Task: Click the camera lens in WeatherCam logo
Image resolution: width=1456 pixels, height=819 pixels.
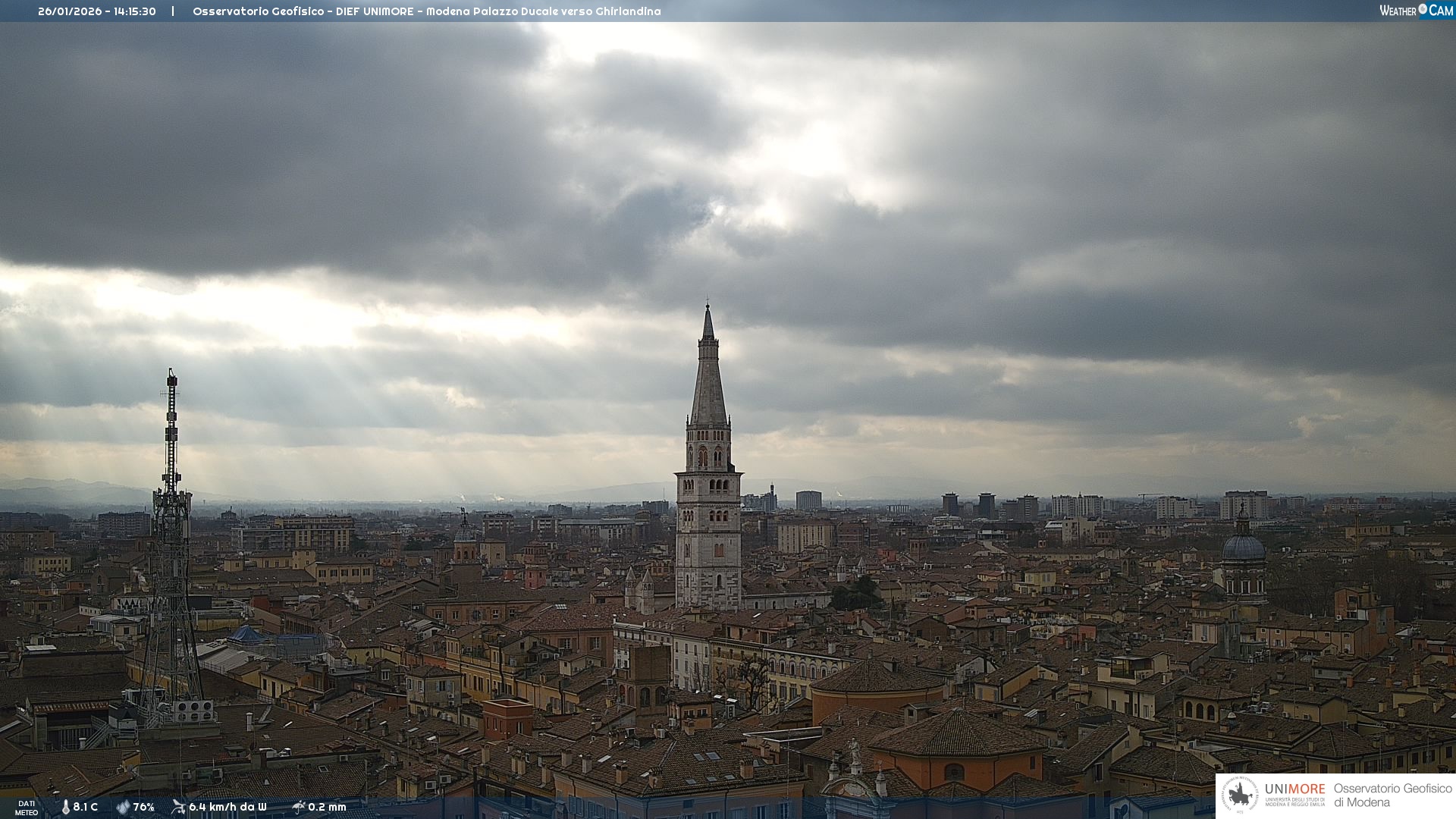Action: 1423,9
